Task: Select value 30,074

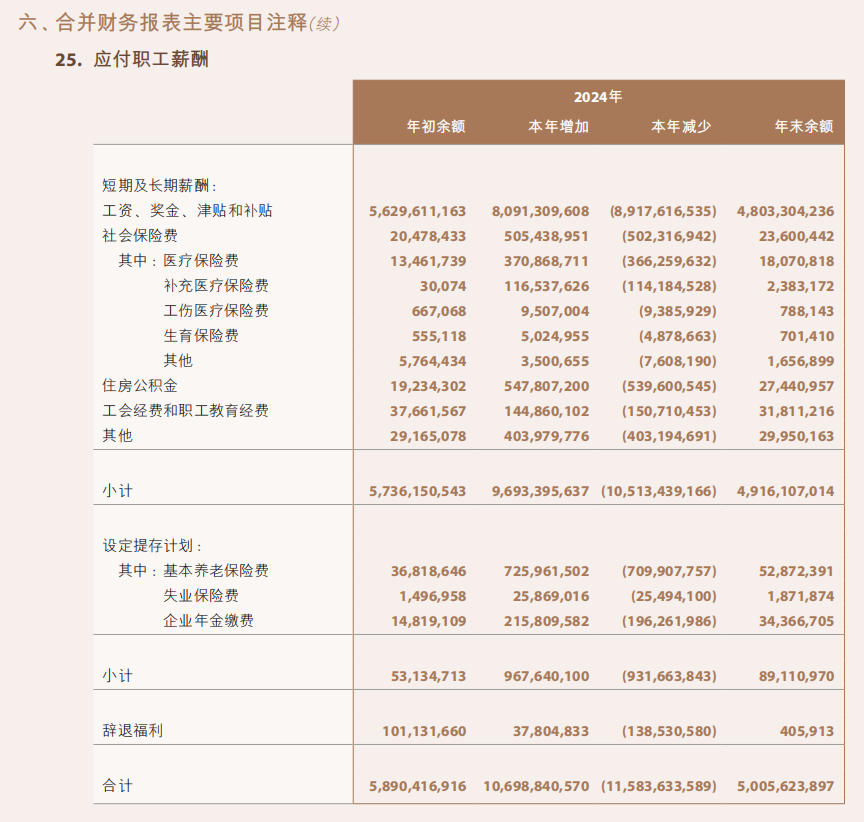Action: tap(442, 286)
